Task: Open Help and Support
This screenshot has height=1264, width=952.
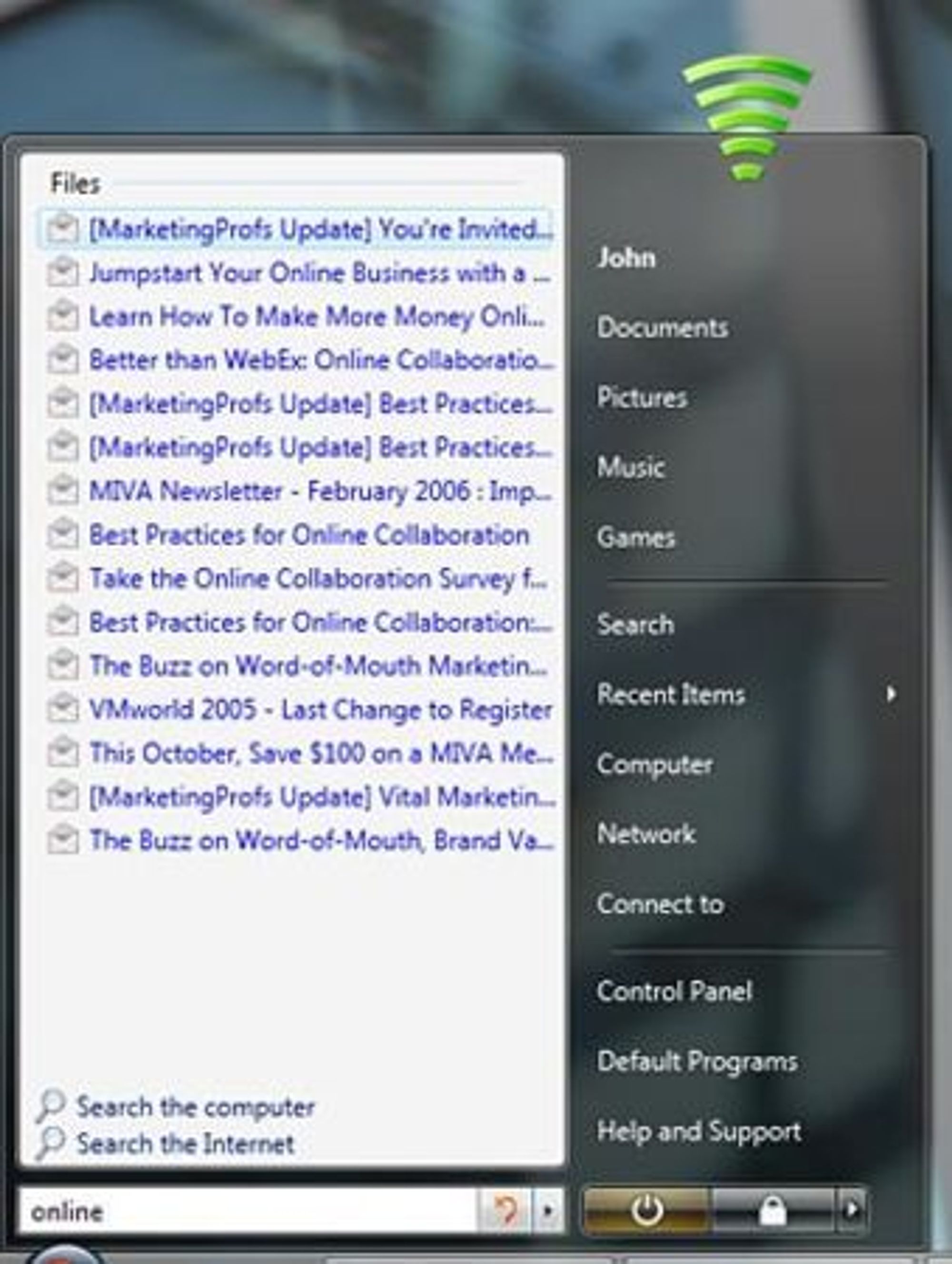Action: tap(699, 1132)
